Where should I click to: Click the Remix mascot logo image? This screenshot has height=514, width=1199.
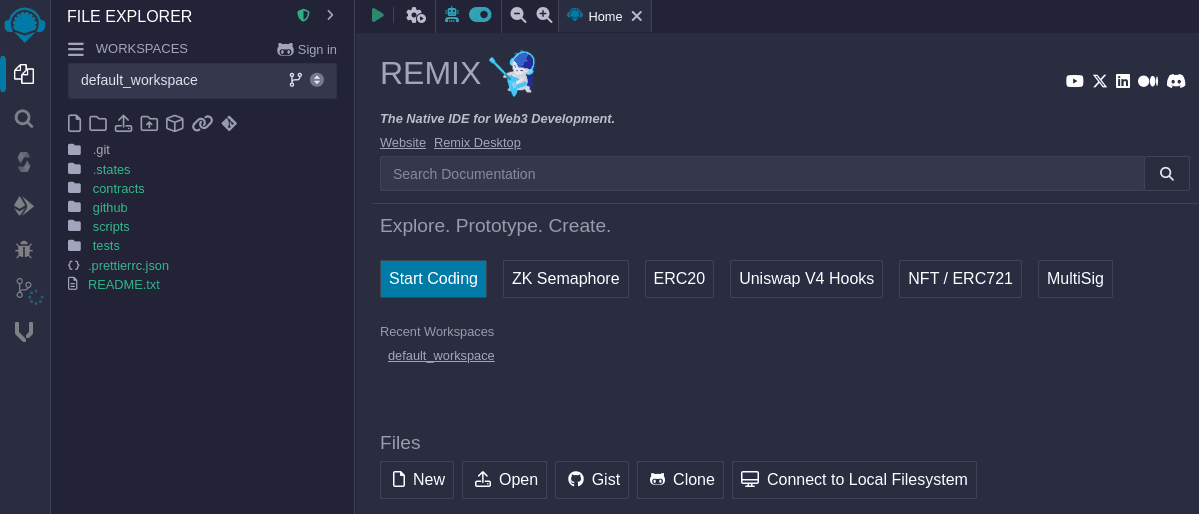click(x=514, y=73)
